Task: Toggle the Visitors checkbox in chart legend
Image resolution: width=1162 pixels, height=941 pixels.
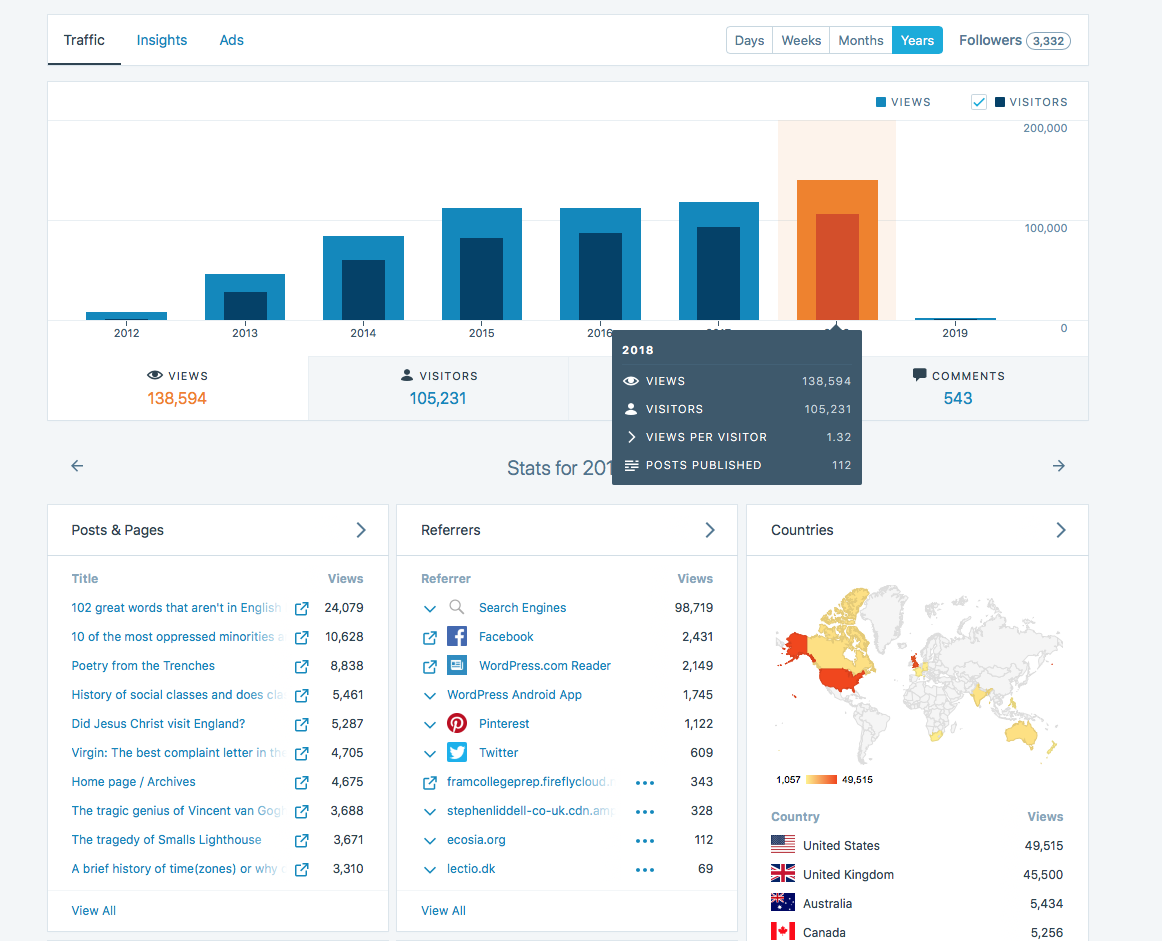Action: [x=979, y=102]
